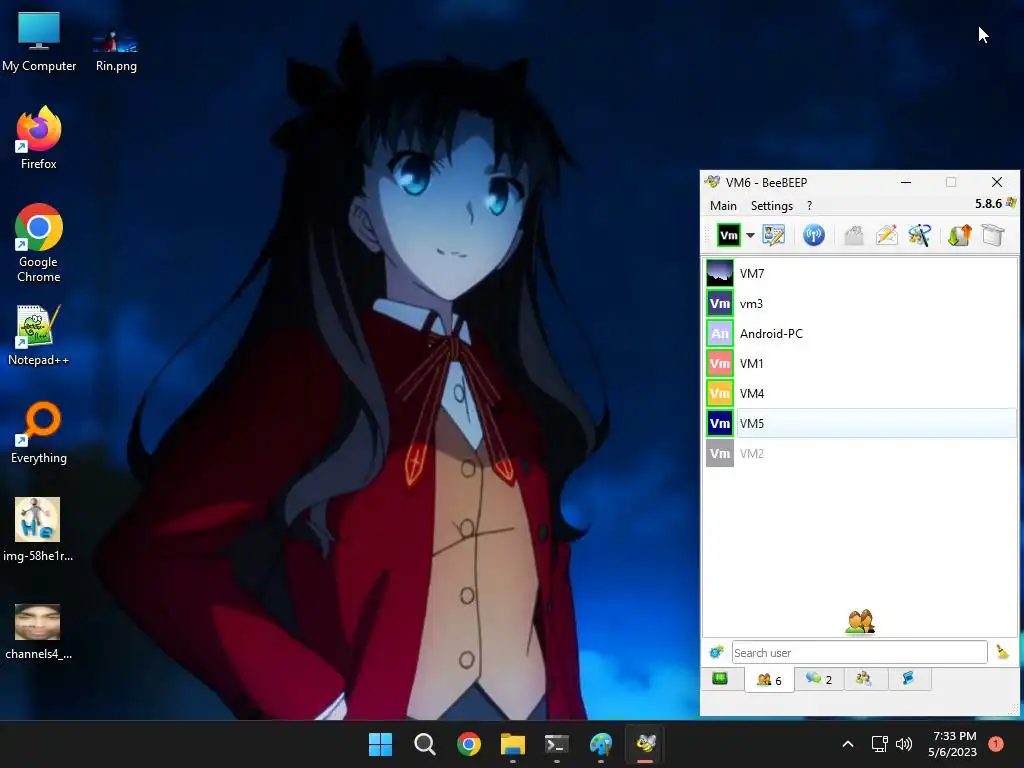Select the Firefox desktop shortcut
The width and height of the screenshot is (1024, 768).
pyautogui.click(x=39, y=138)
